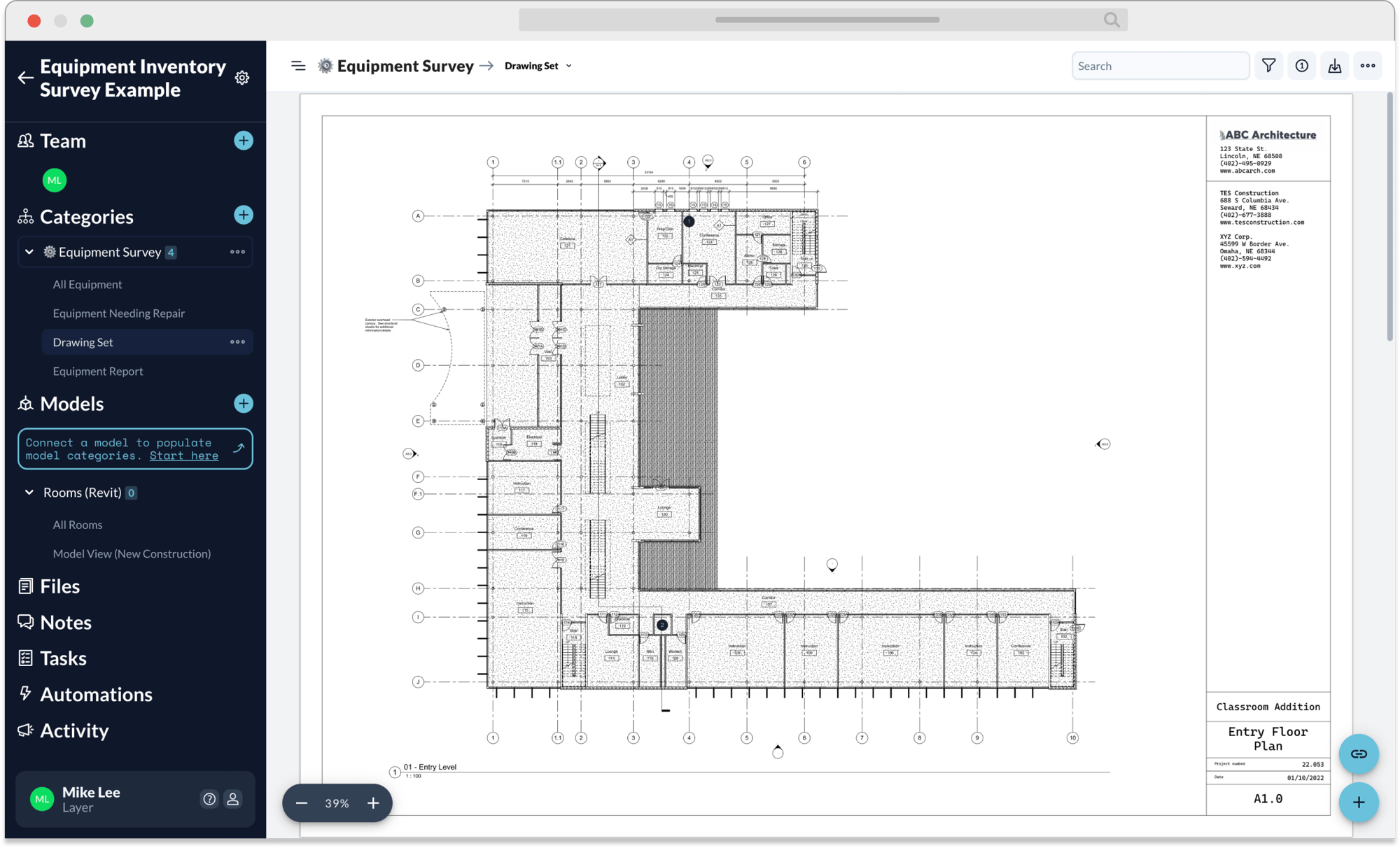Select Equipment Needing Repair view
The height and width of the screenshot is (848, 1400).
pyautogui.click(x=118, y=313)
